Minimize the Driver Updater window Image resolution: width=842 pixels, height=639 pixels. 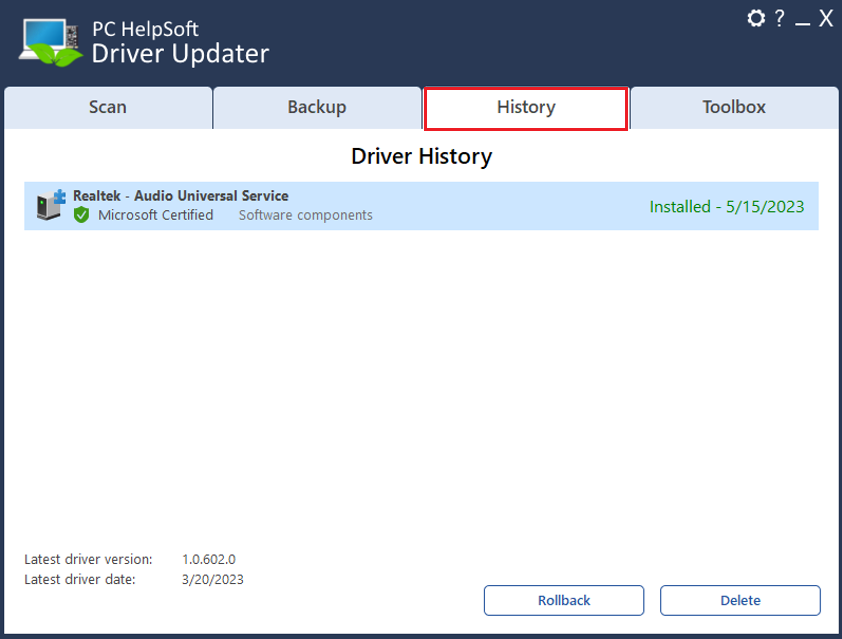pyautogui.click(x=802, y=24)
